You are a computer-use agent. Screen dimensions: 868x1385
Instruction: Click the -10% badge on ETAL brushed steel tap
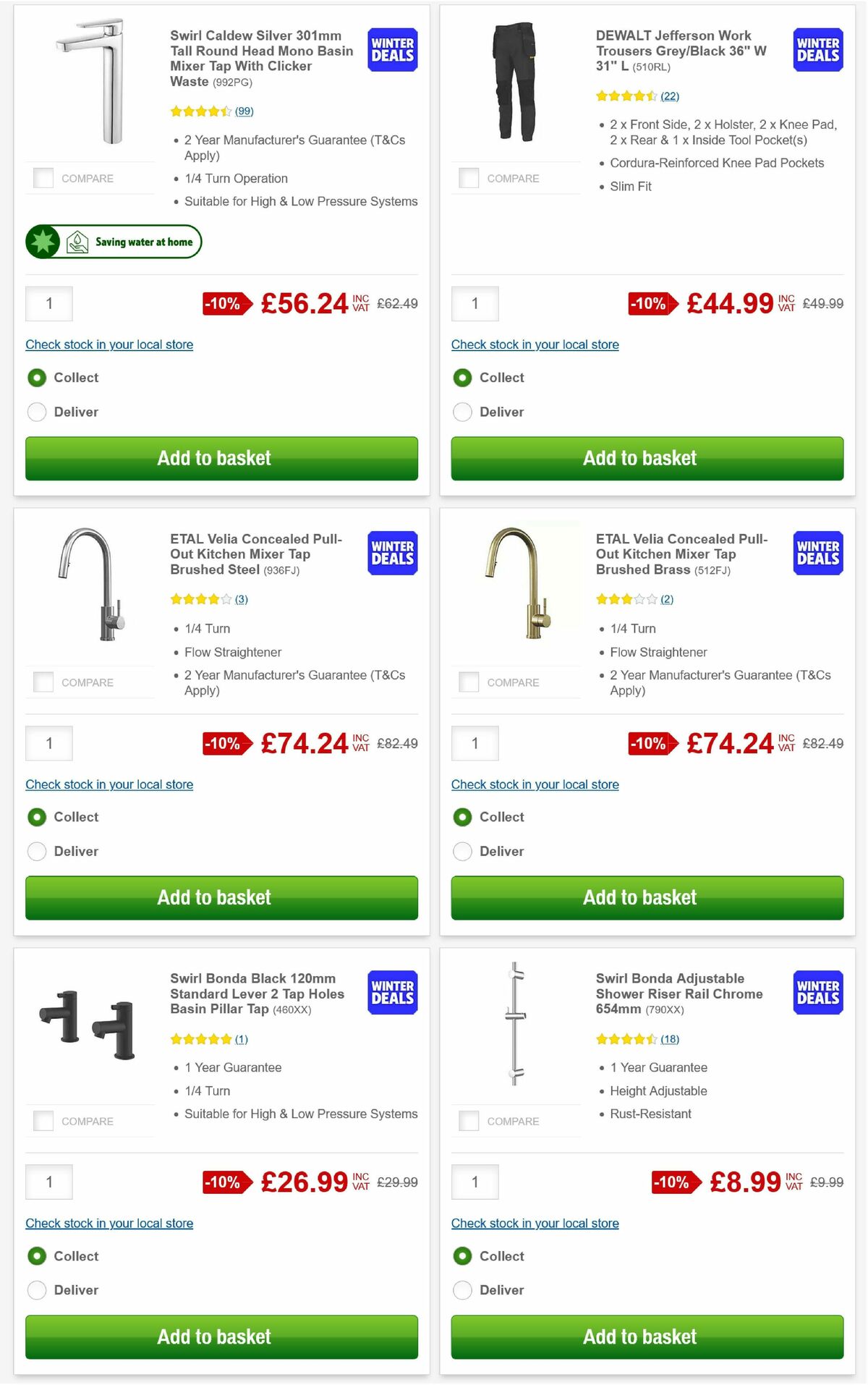225,743
